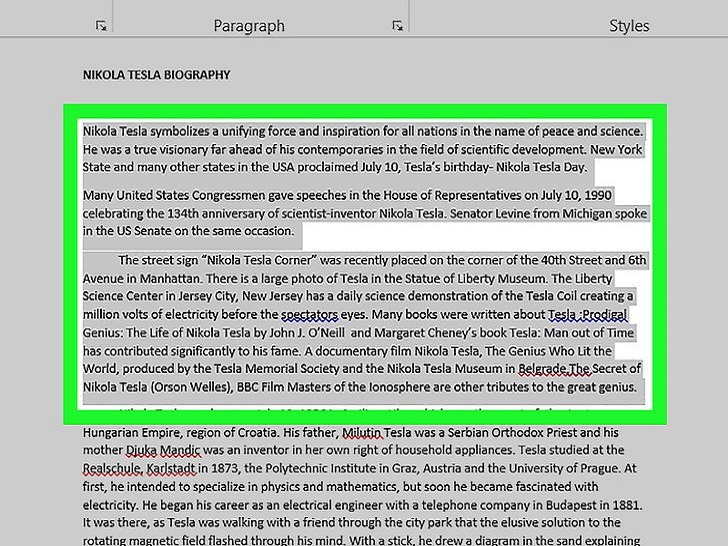Click 'Many United States Congressmen' text
This screenshot has height=546, width=728.
point(174,195)
